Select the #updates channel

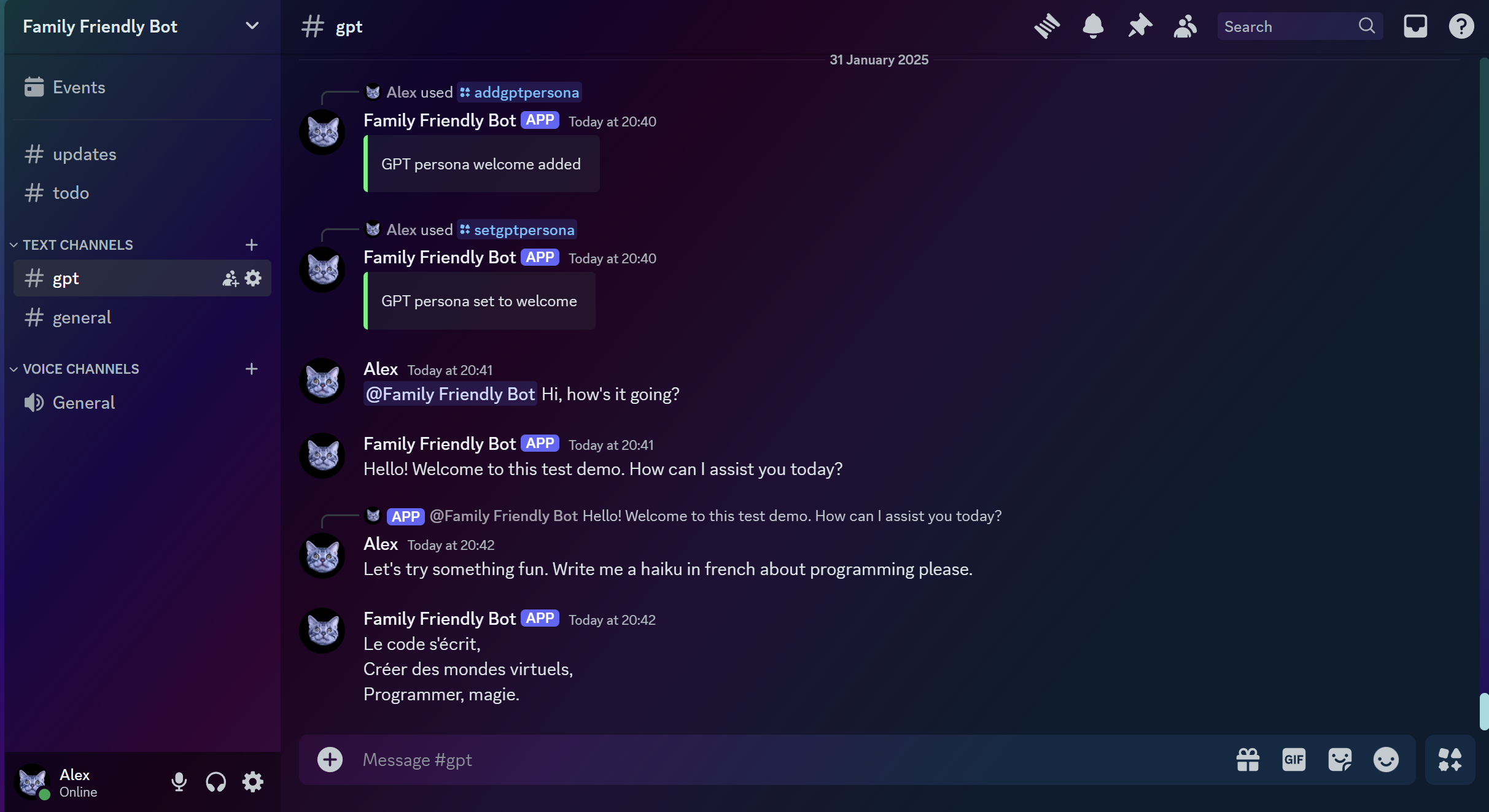[x=84, y=154]
